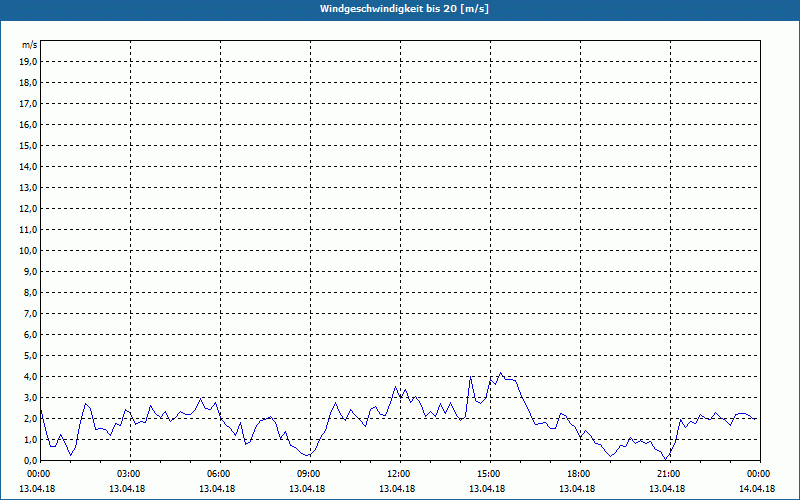Select the 6,0 y-axis value
The image size is (800, 500).
click(30, 335)
